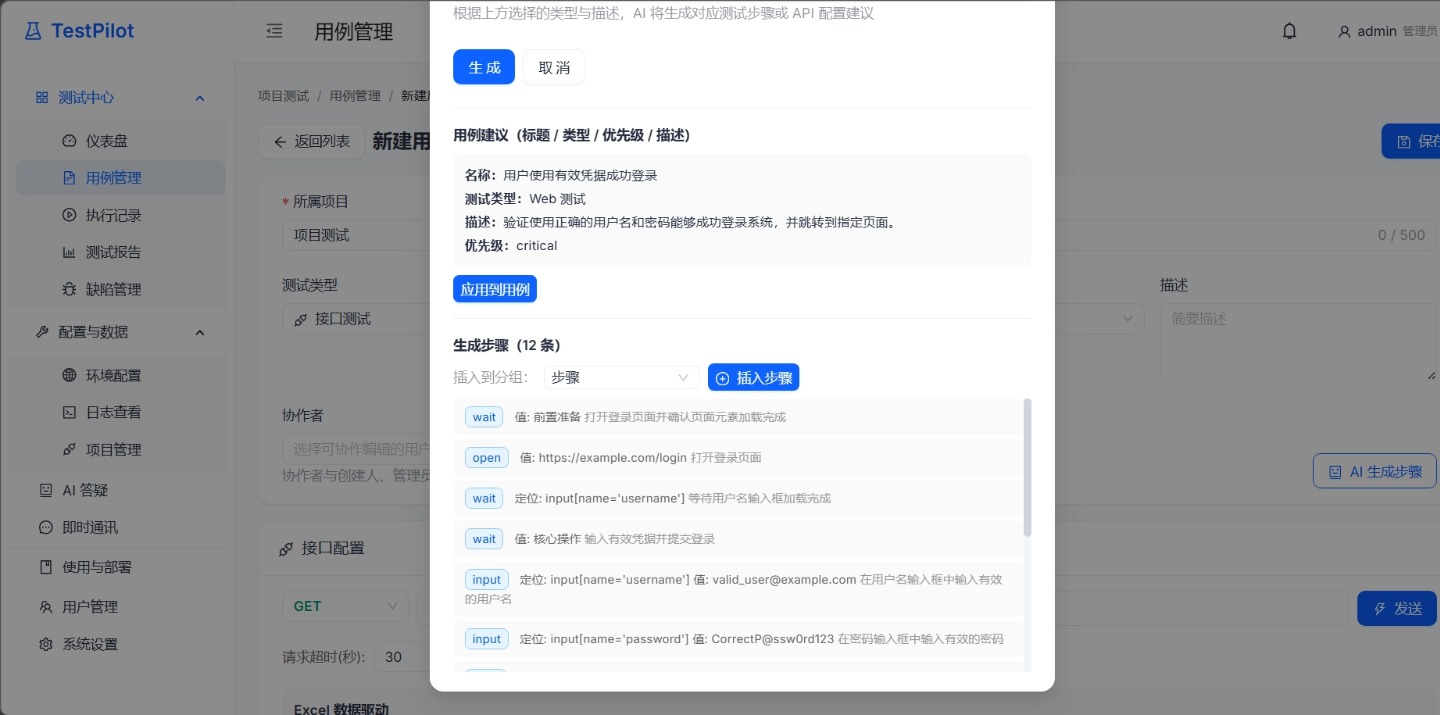The image size is (1440, 715).
Task: Click the 项目管理 link icon
Action: [x=69, y=449]
